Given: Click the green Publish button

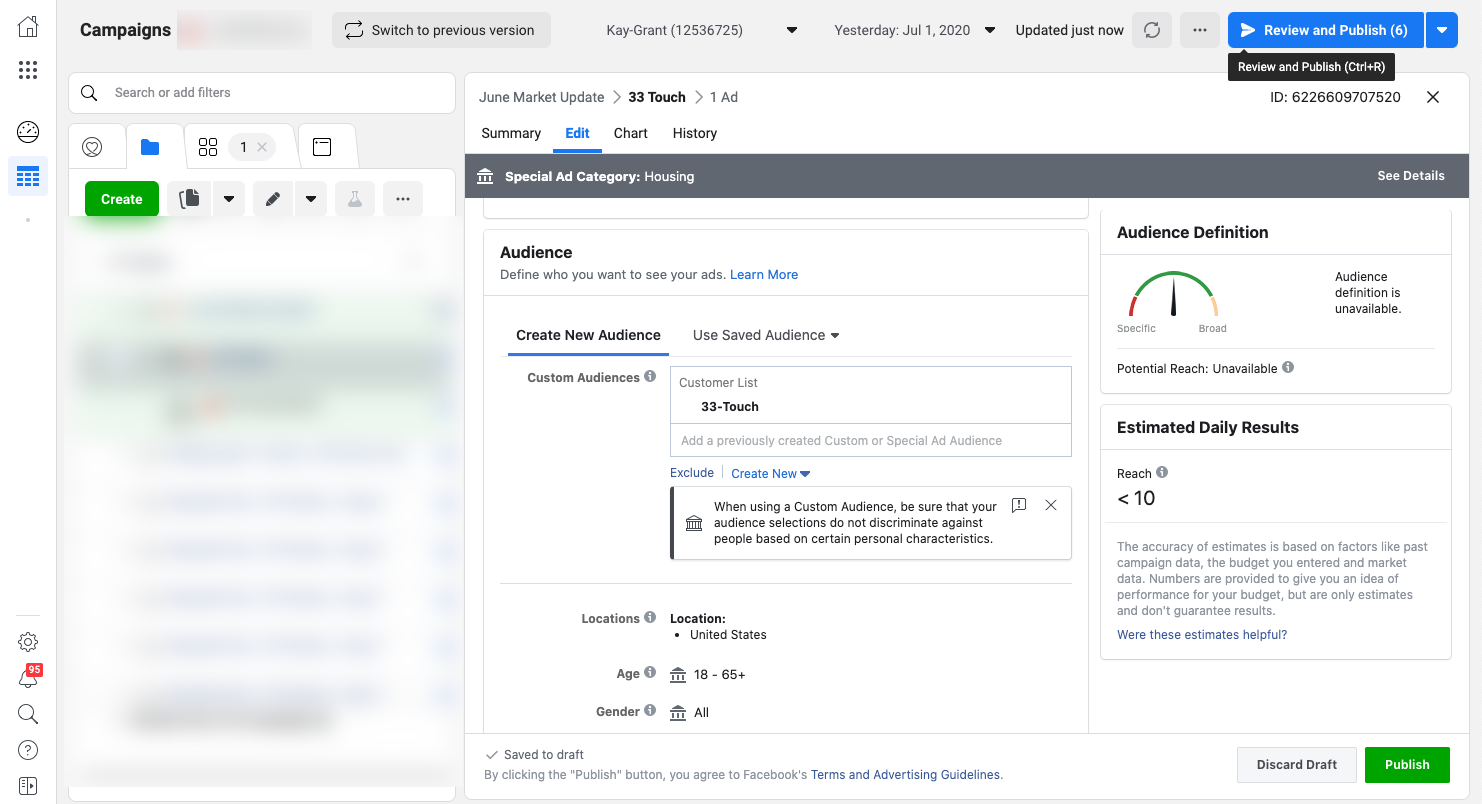Looking at the screenshot, I should (1406, 765).
